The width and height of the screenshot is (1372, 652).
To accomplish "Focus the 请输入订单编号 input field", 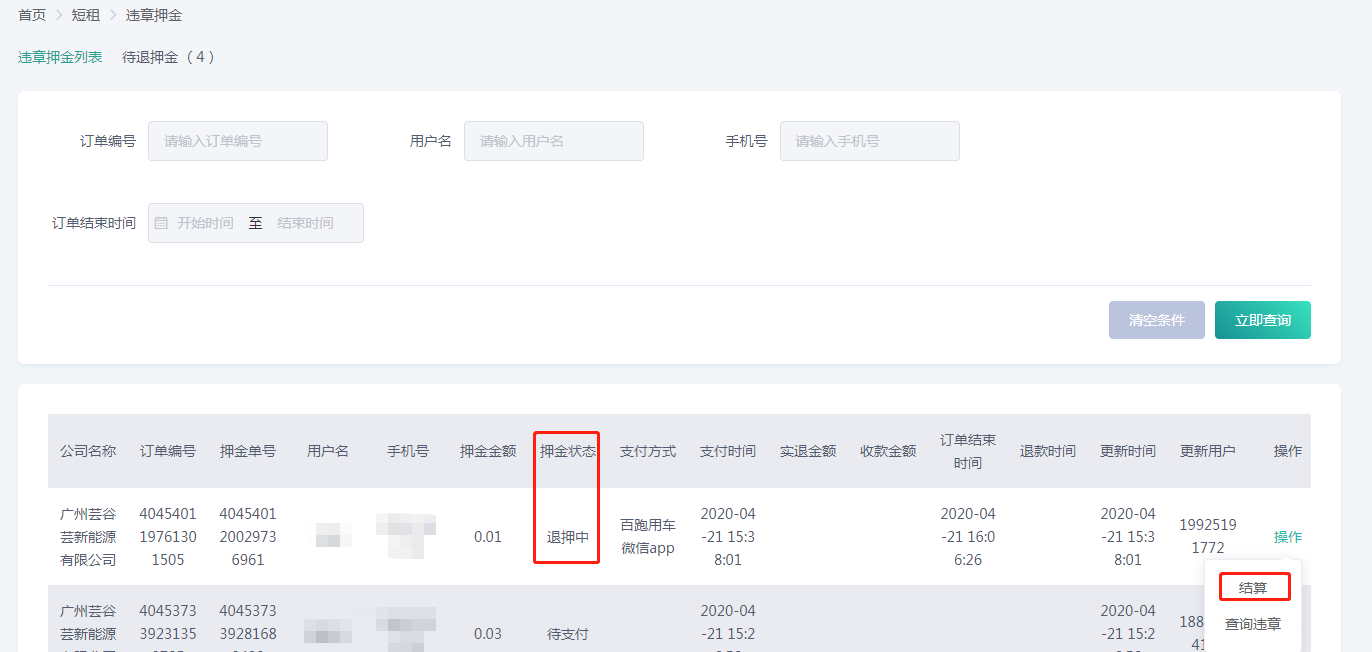I will point(238,141).
